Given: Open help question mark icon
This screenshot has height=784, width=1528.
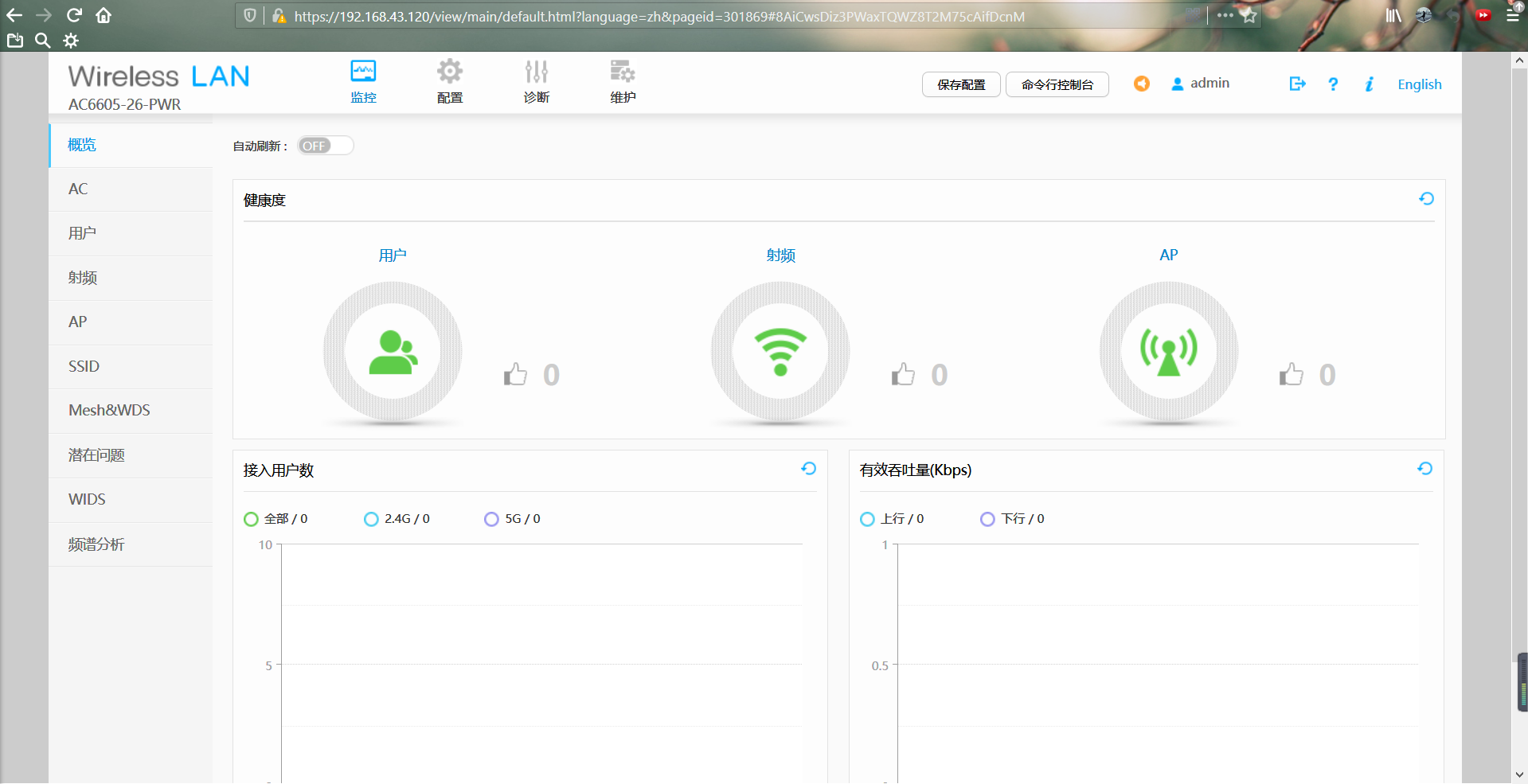Looking at the screenshot, I should (1333, 84).
